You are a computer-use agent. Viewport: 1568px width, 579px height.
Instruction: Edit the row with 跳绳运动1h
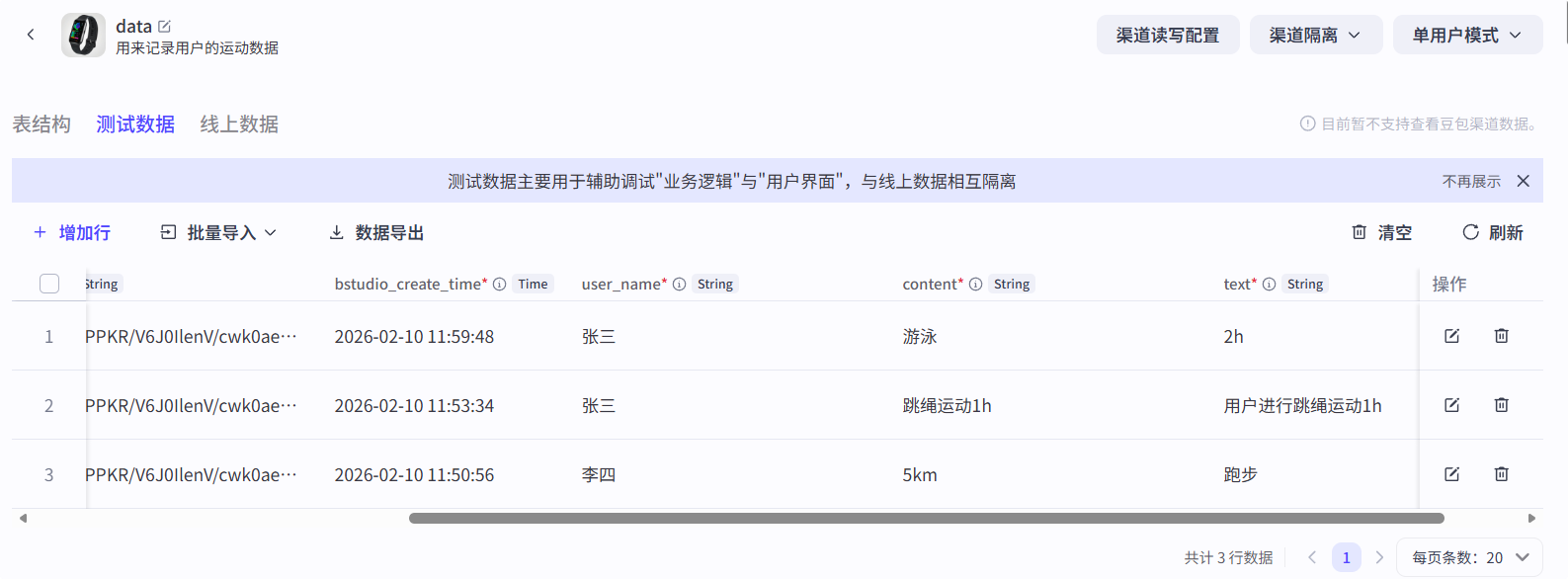click(1451, 405)
